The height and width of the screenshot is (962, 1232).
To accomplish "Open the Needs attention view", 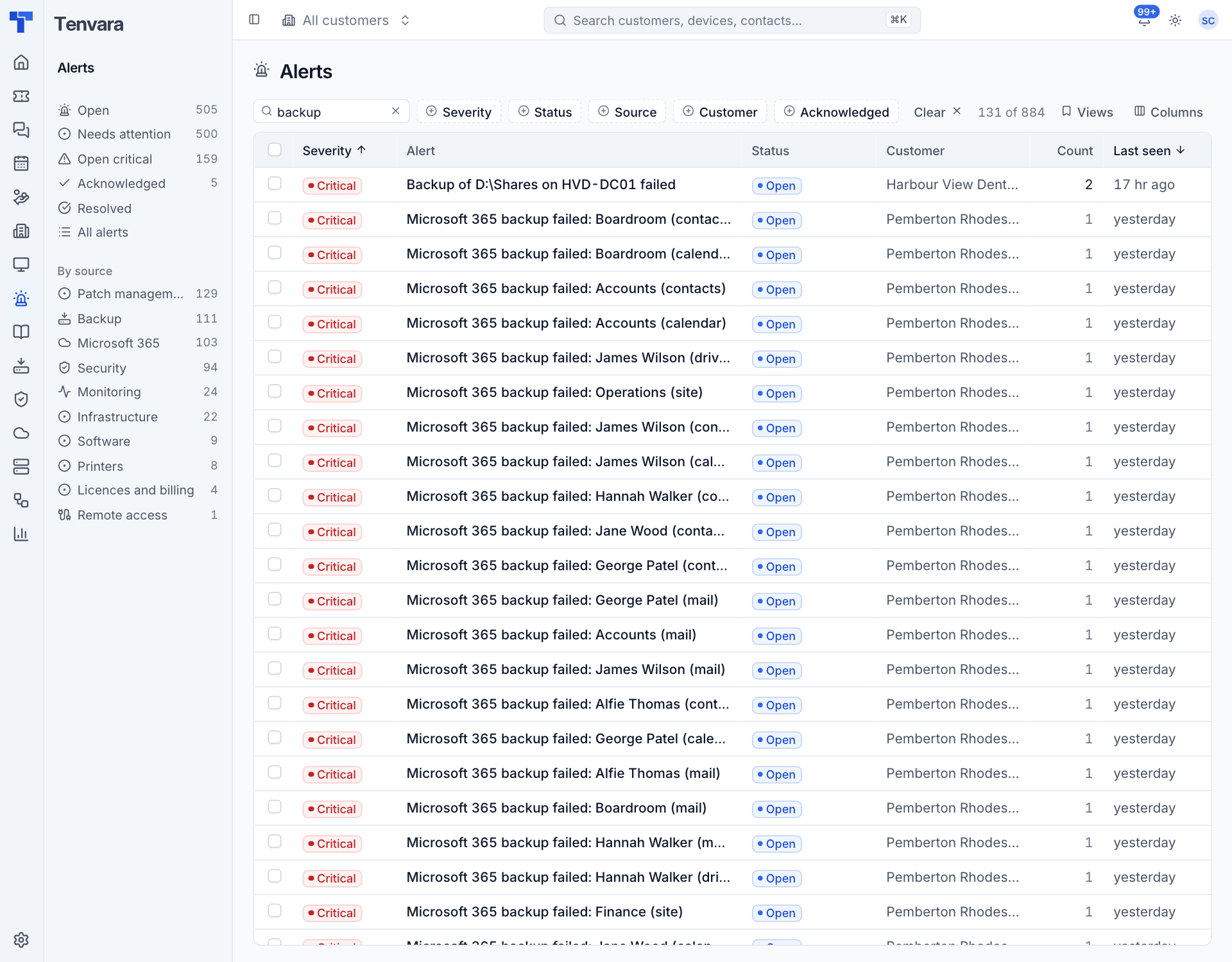I will (137, 134).
